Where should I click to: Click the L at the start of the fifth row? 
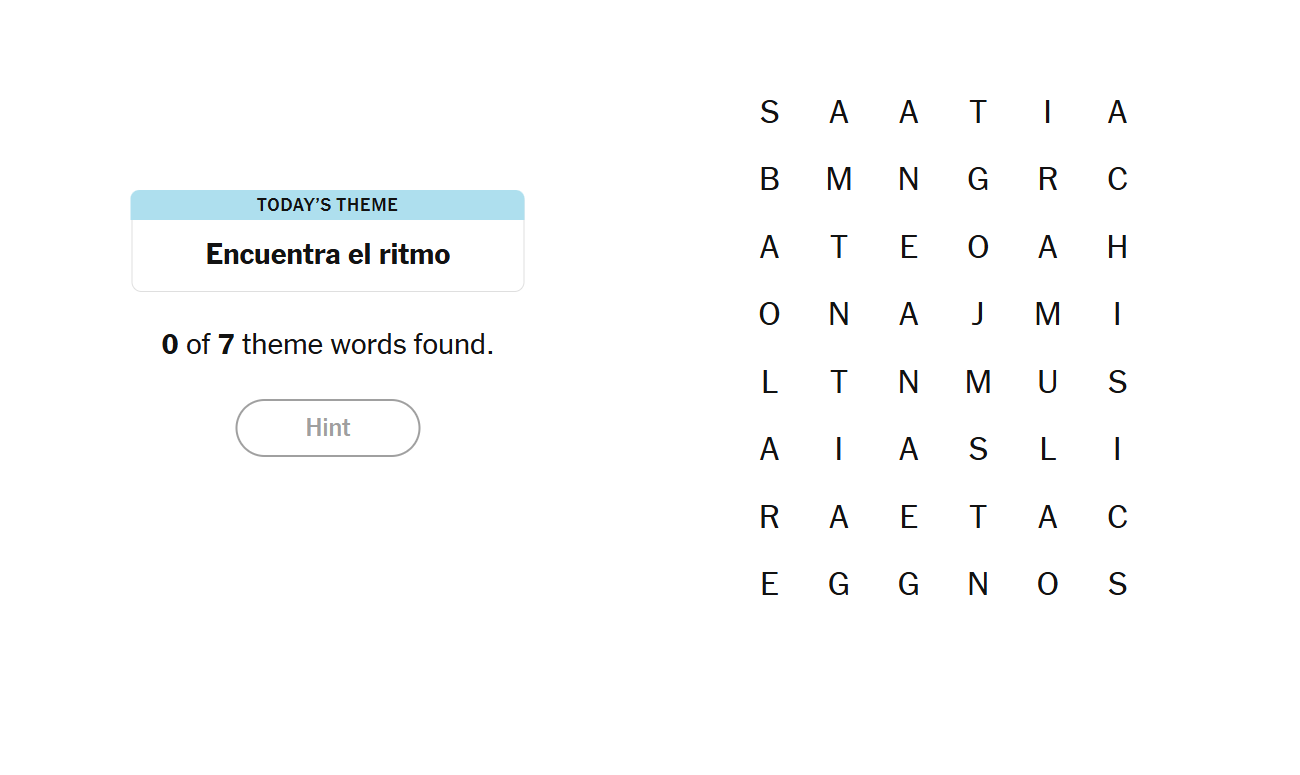tap(769, 382)
